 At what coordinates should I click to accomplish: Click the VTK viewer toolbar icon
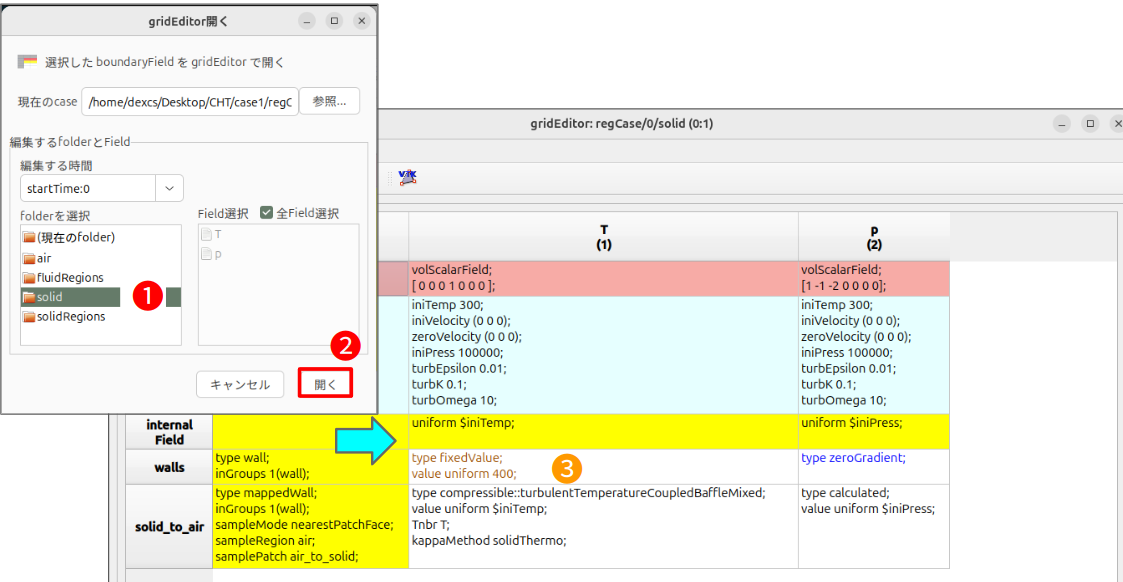point(407,177)
